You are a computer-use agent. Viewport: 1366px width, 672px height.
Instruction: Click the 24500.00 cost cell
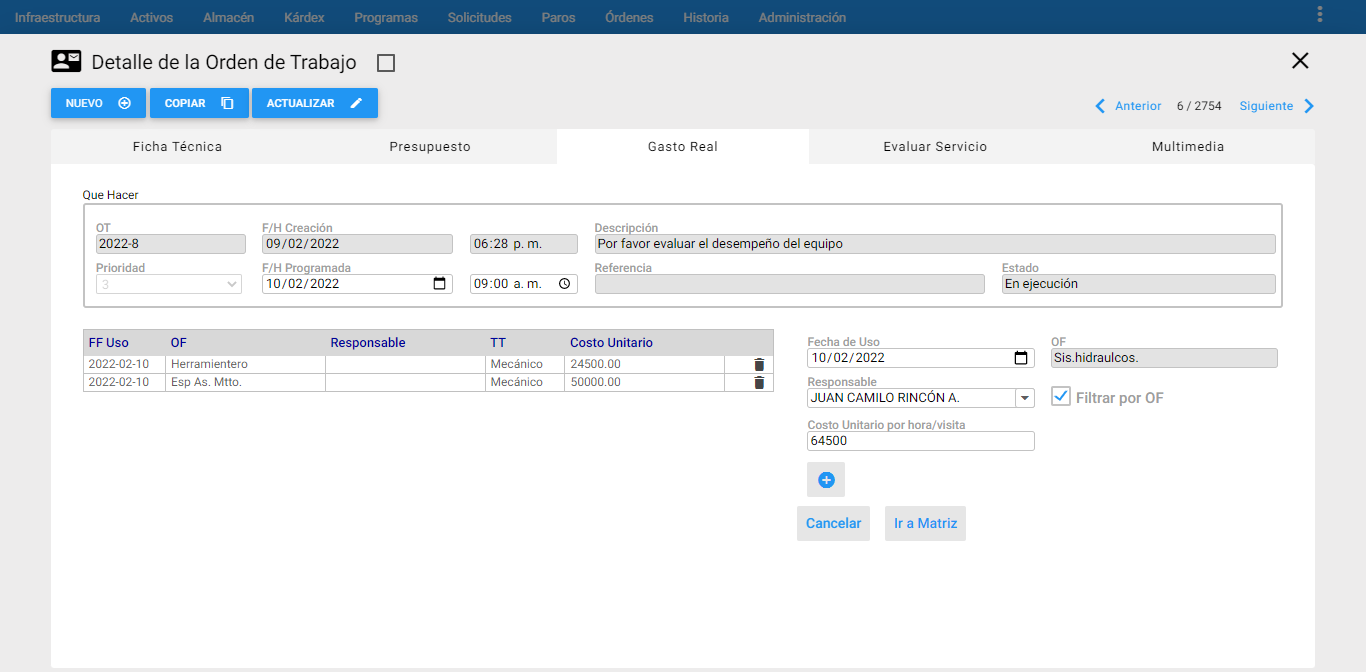coord(644,365)
